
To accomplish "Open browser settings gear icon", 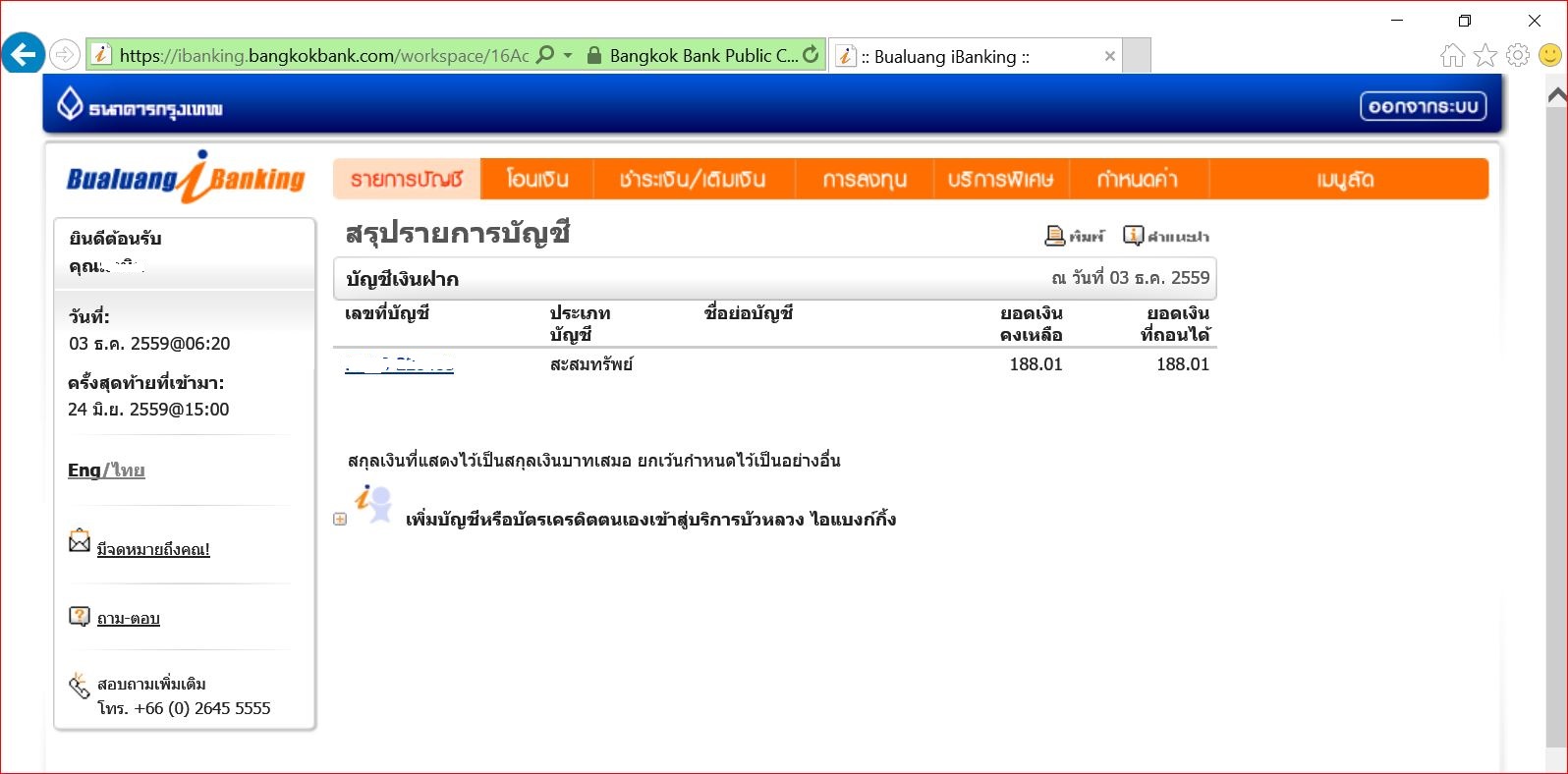I will (x=1518, y=56).
